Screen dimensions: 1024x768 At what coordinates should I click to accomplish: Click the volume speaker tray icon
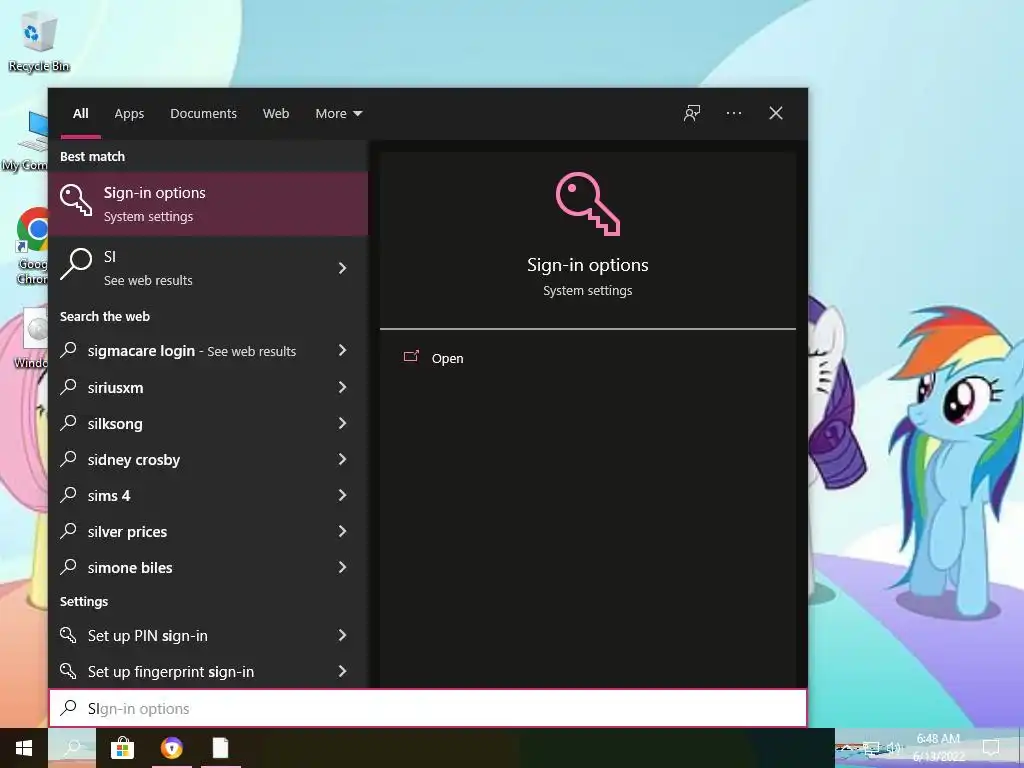pyautogui.click(x=893, y=748)
